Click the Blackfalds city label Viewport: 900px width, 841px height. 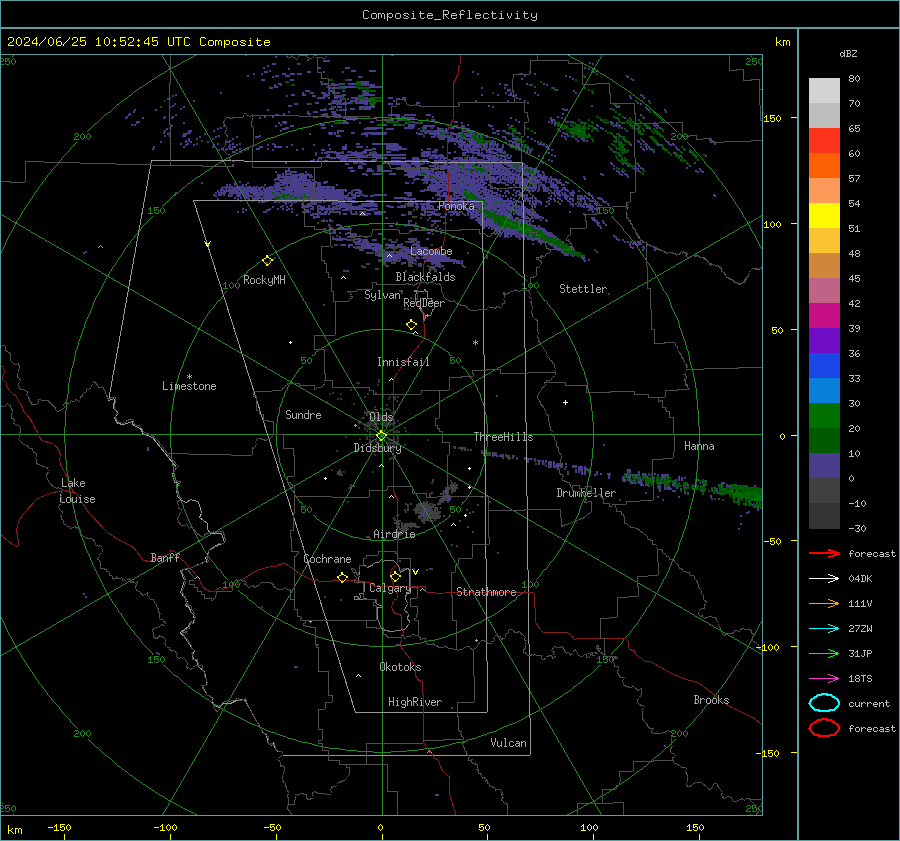[425, 277]
